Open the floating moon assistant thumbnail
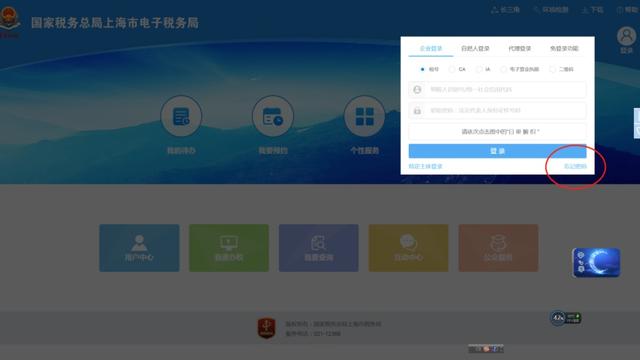640x360 pixels. pos(596,262)
